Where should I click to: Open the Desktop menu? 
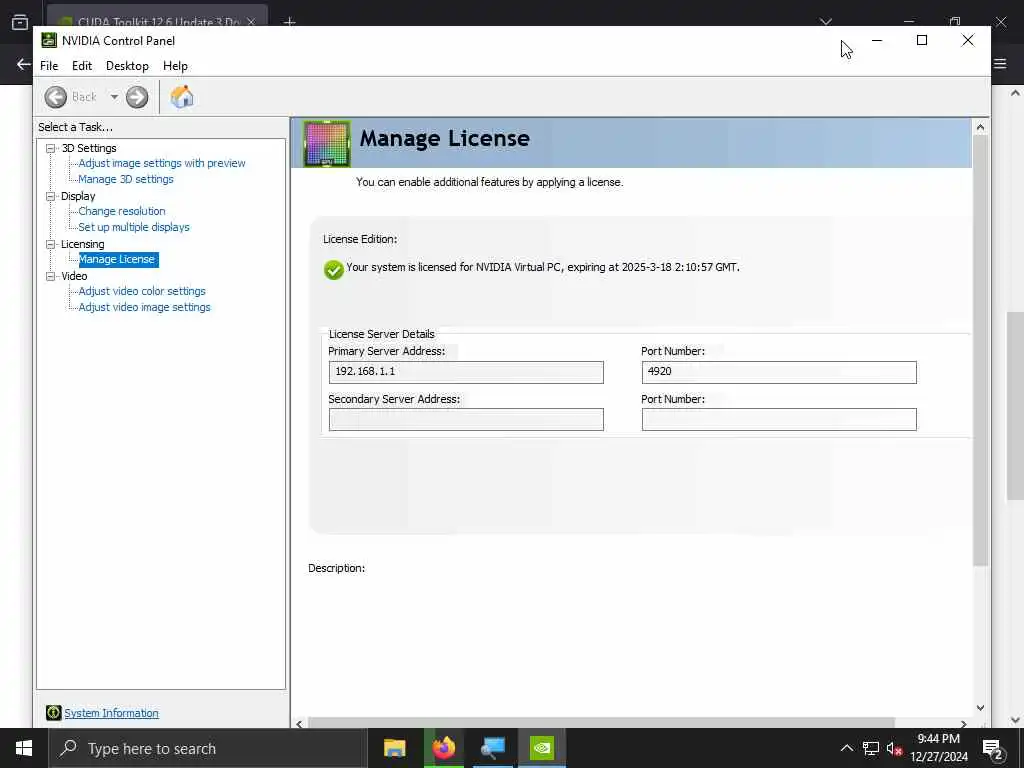point(127,66)
